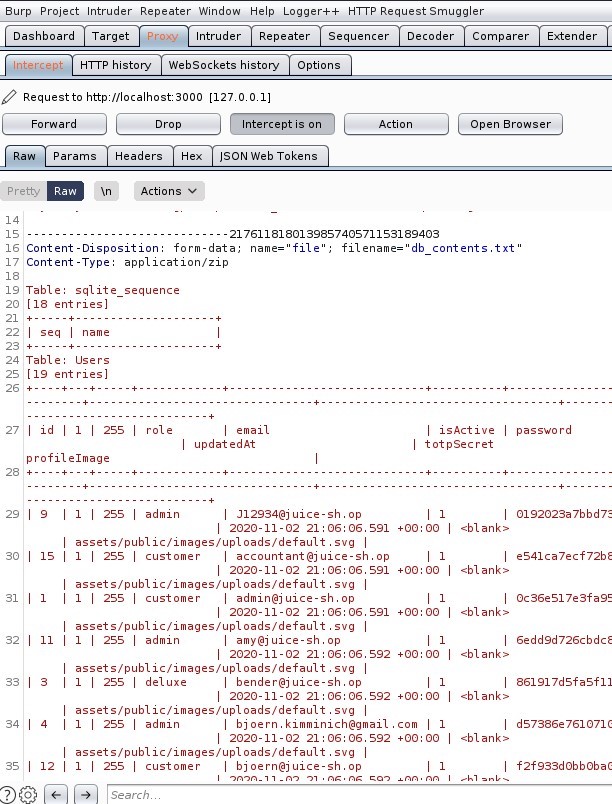Click password hash starting 6edd9d726cbdc

coord(564,640)
